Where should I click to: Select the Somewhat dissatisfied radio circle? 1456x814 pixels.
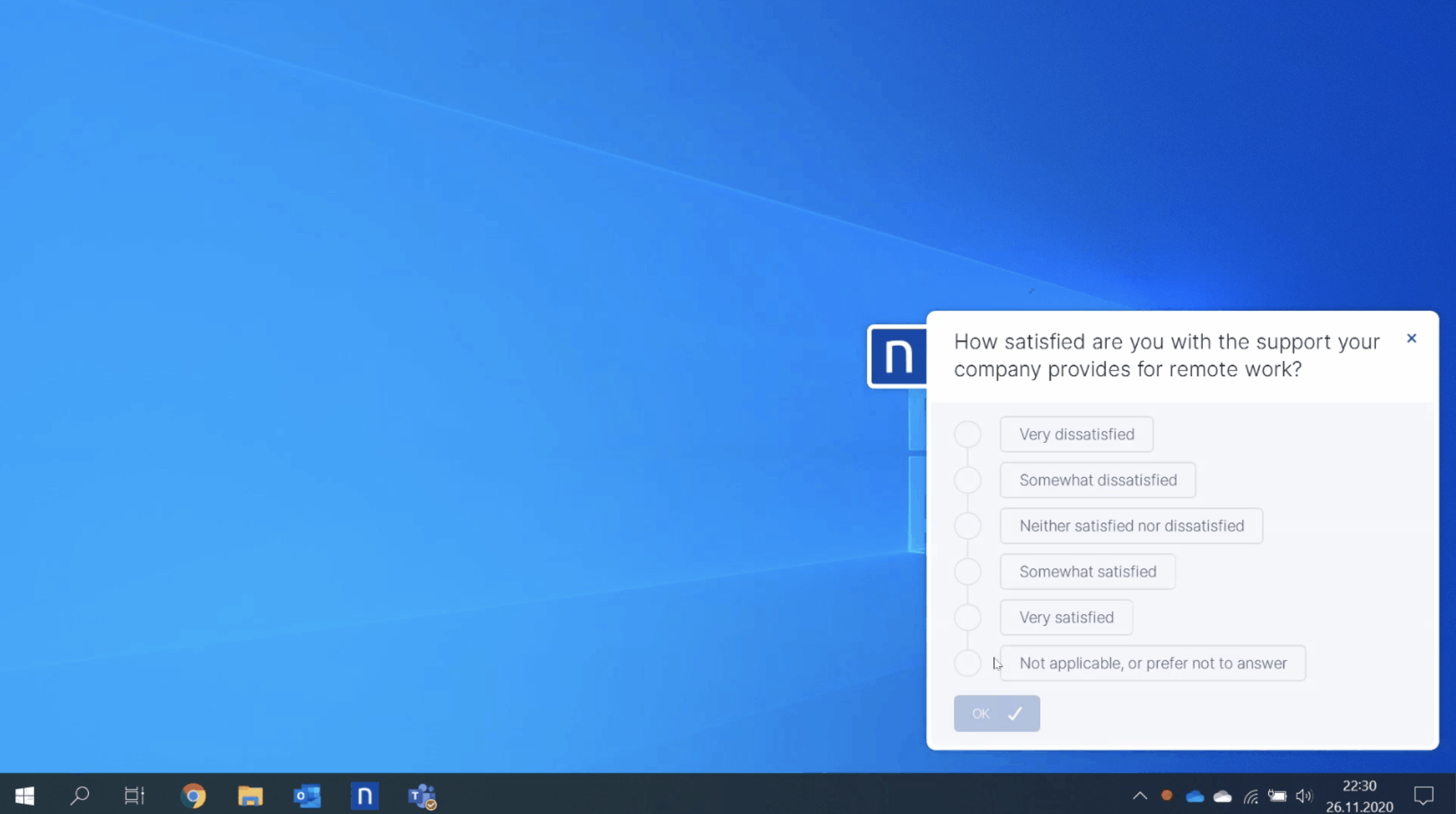click(x=967, y=480)
